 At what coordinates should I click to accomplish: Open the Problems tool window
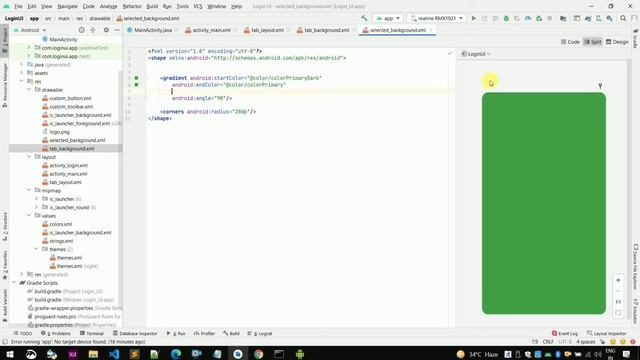point(56,333)
